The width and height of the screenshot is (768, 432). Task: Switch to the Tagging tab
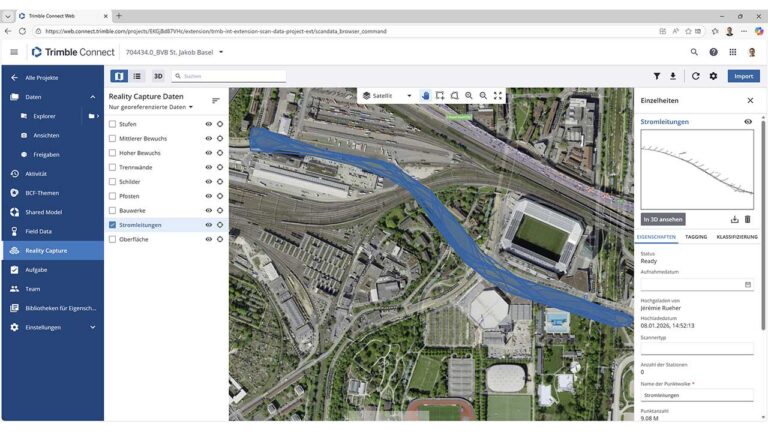(x=696, y=237)
